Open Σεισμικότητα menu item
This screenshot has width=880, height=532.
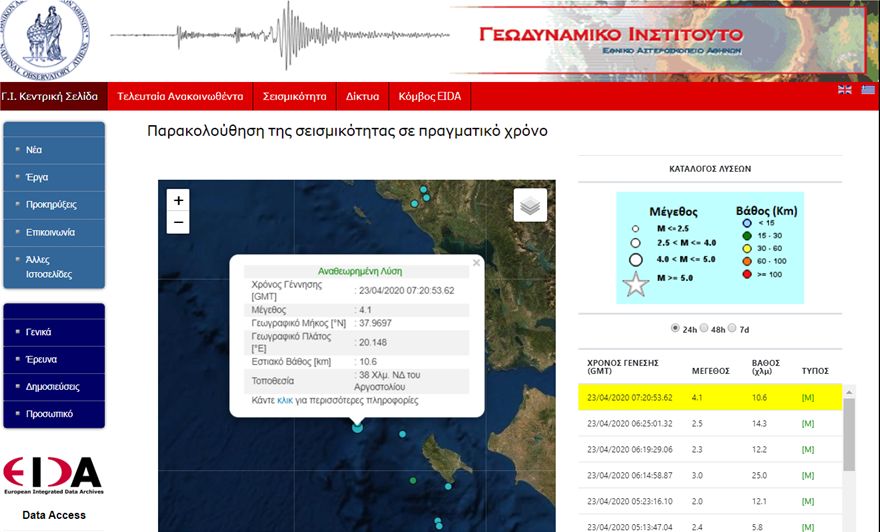(295, 97)
